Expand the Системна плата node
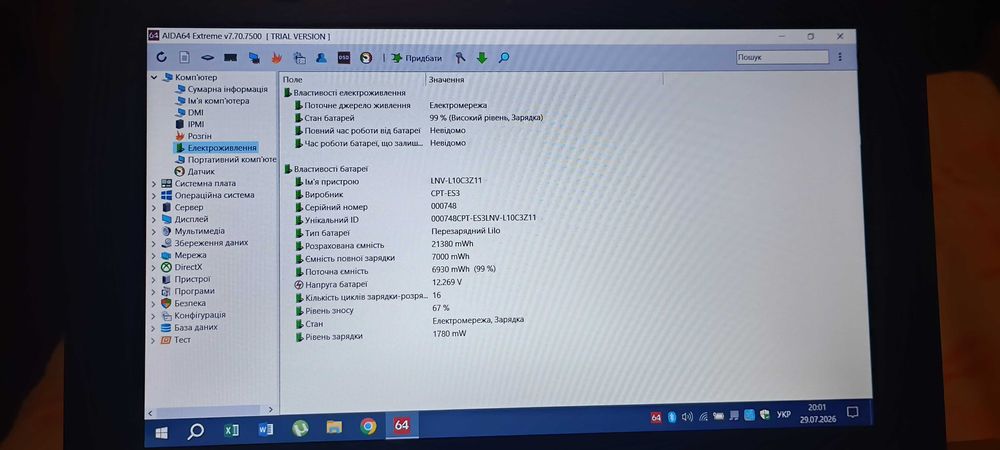Viewport: 1000px width, 450px height. [x=153, y=184]
